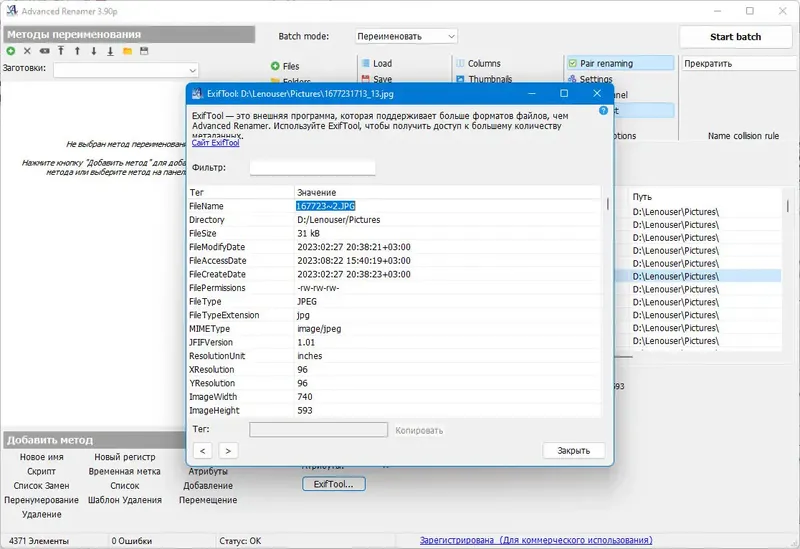Add the Перенумерование method
This screenshot has height=549, width=800.
click(x=41, y=500)
